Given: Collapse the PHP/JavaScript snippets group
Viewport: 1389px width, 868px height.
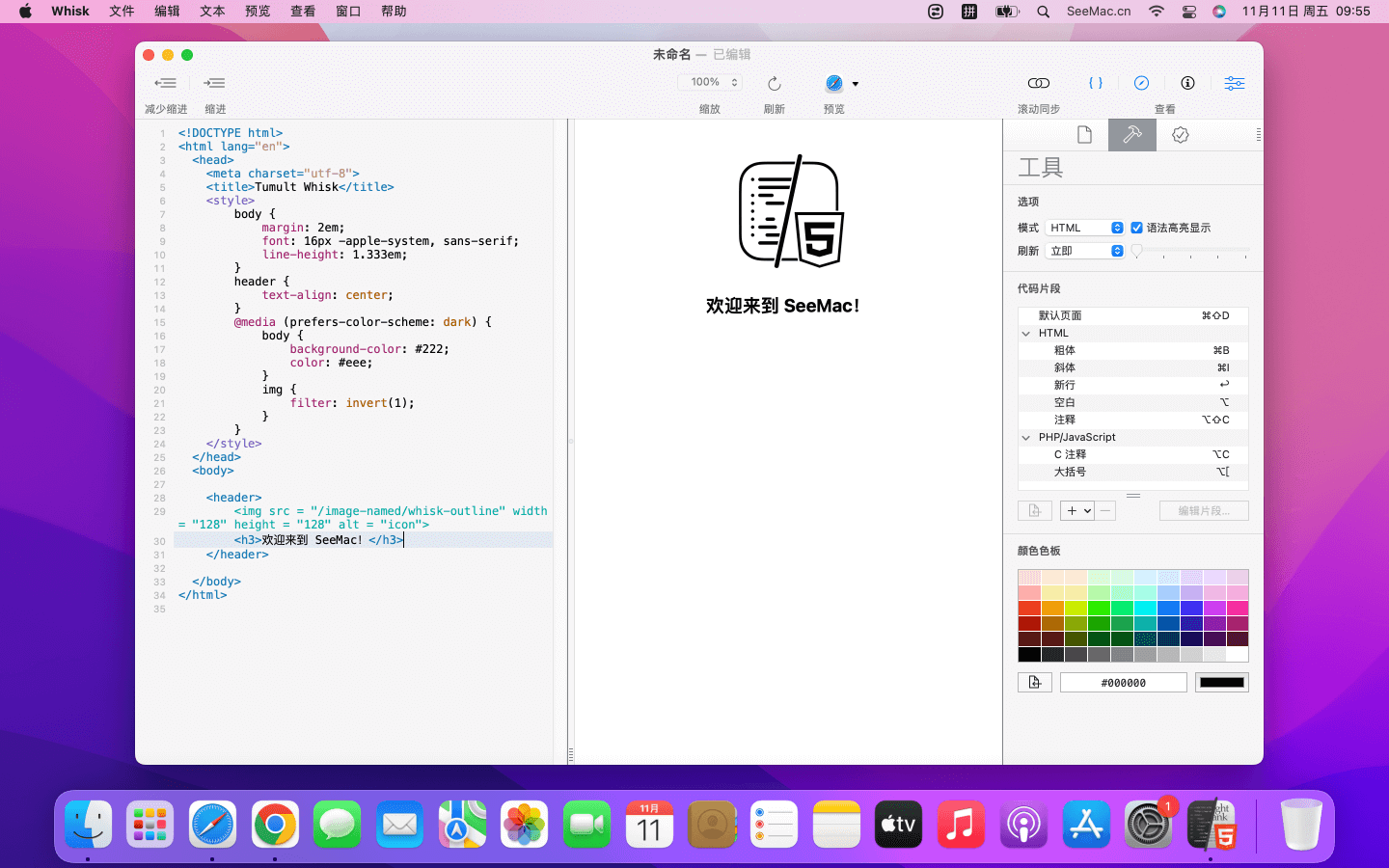Looking at the screenshot, I should point(1026,438).
